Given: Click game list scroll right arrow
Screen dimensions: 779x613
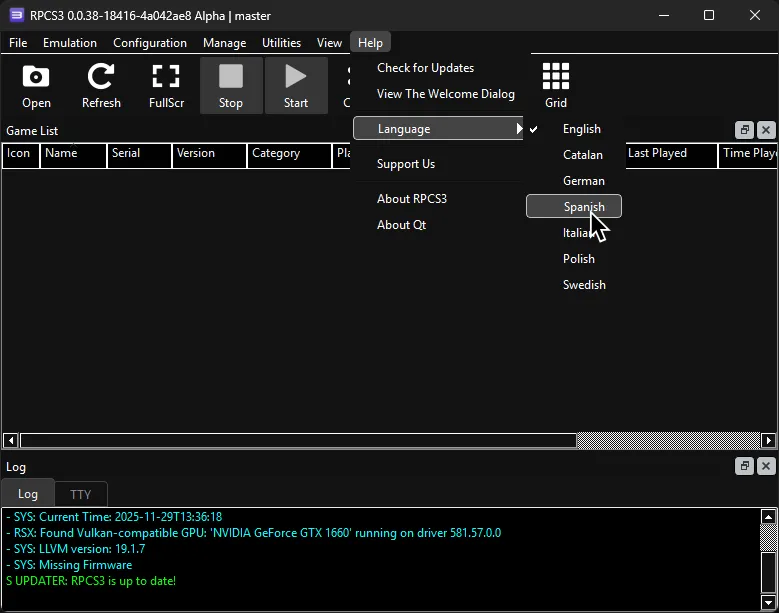Looking at the screenshot, I should (x=768, y=440).
